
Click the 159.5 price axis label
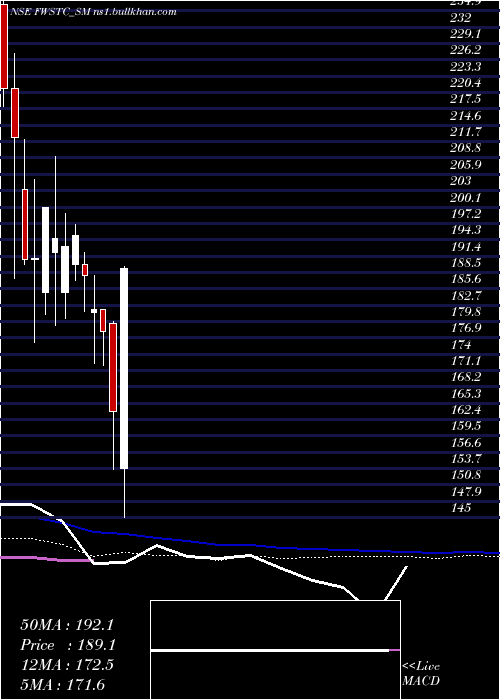point(466,426)
